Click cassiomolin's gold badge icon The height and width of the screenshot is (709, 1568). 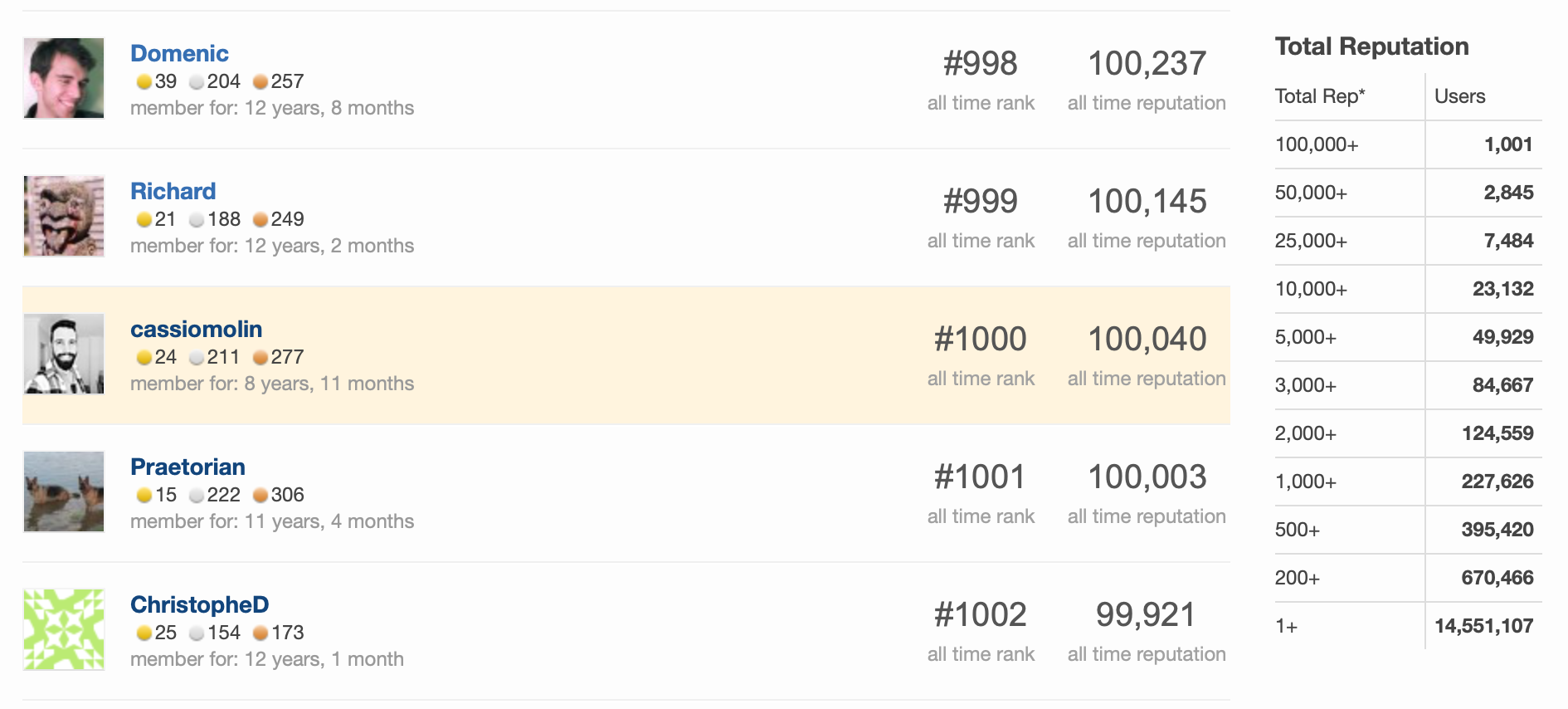pyautogui.click(x=144, y=357)
